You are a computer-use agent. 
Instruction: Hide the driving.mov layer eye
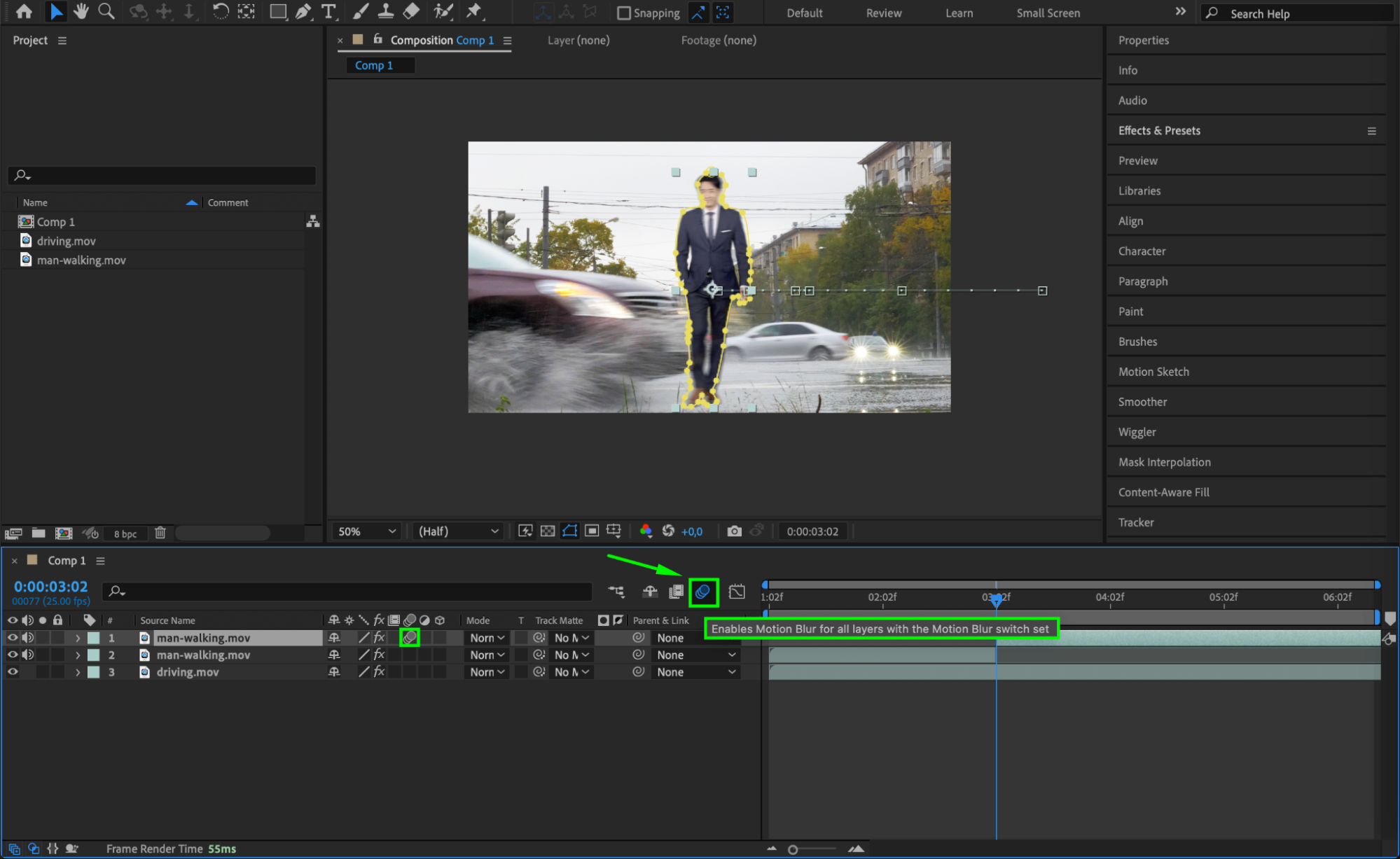13,672
